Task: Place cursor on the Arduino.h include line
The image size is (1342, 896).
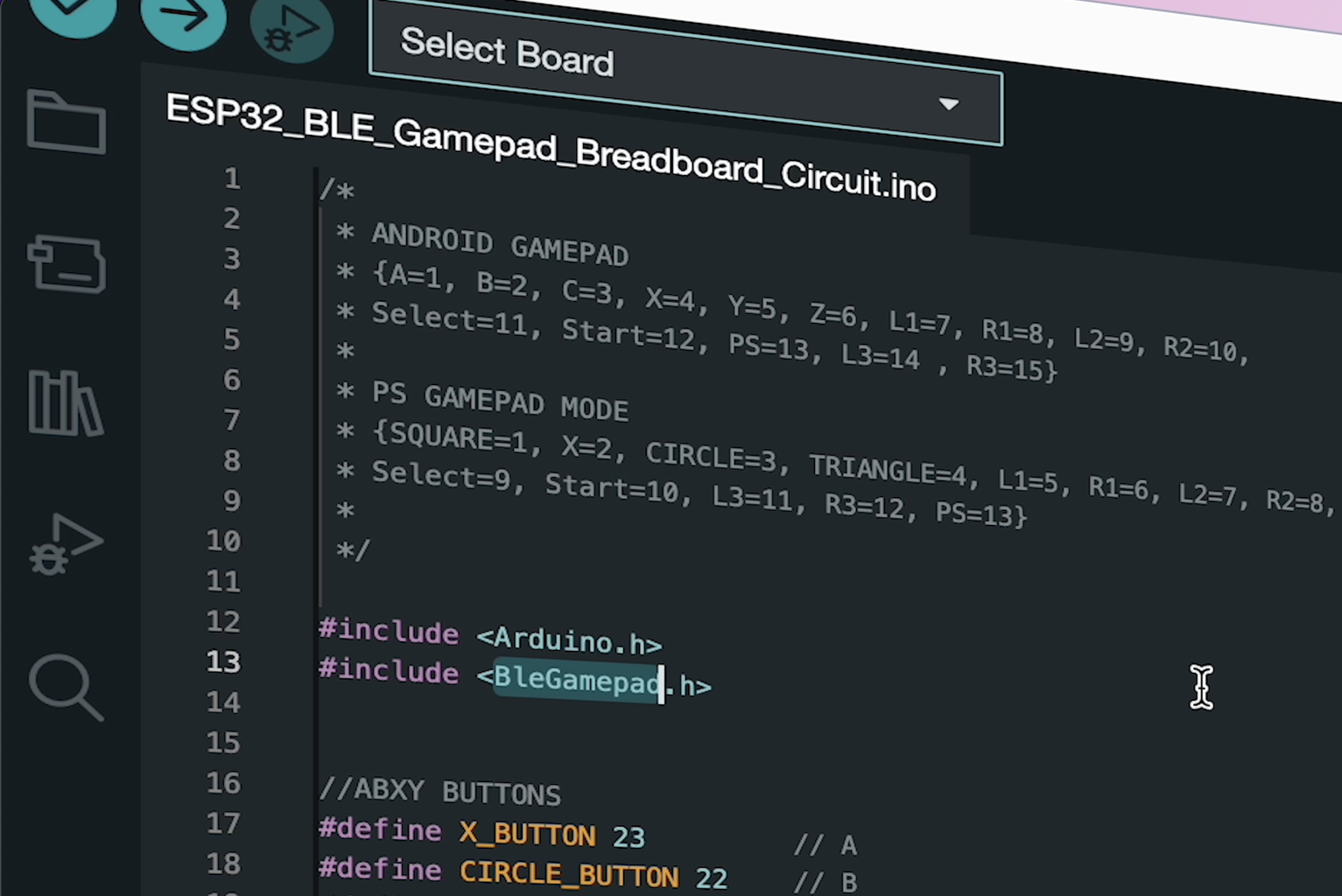Action: 569,640
